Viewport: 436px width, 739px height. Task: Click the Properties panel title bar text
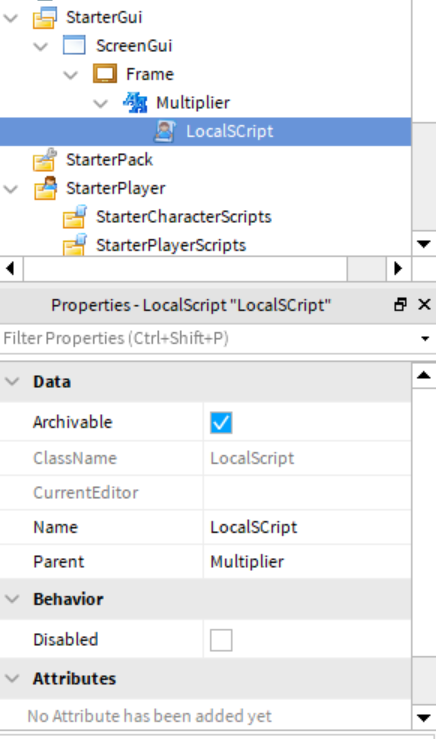(x=191, y=305)
